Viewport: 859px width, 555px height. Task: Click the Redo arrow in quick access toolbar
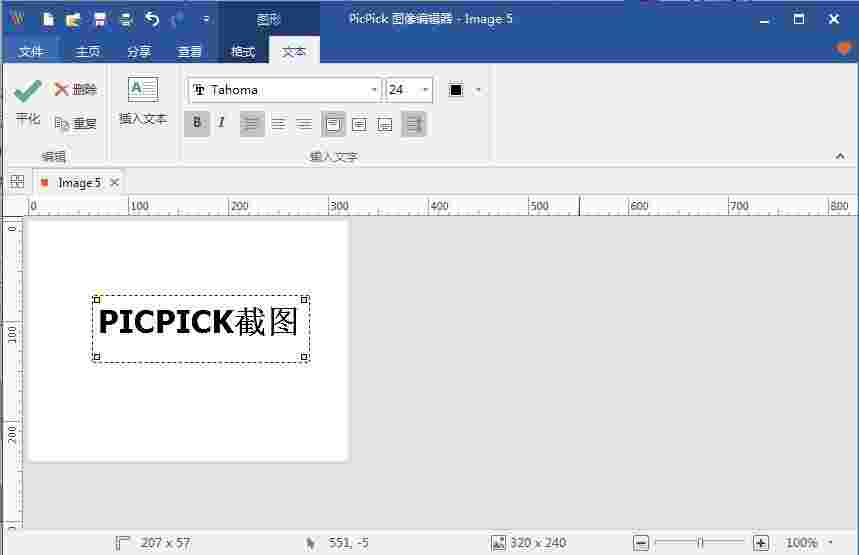click(x=178, y=20)
